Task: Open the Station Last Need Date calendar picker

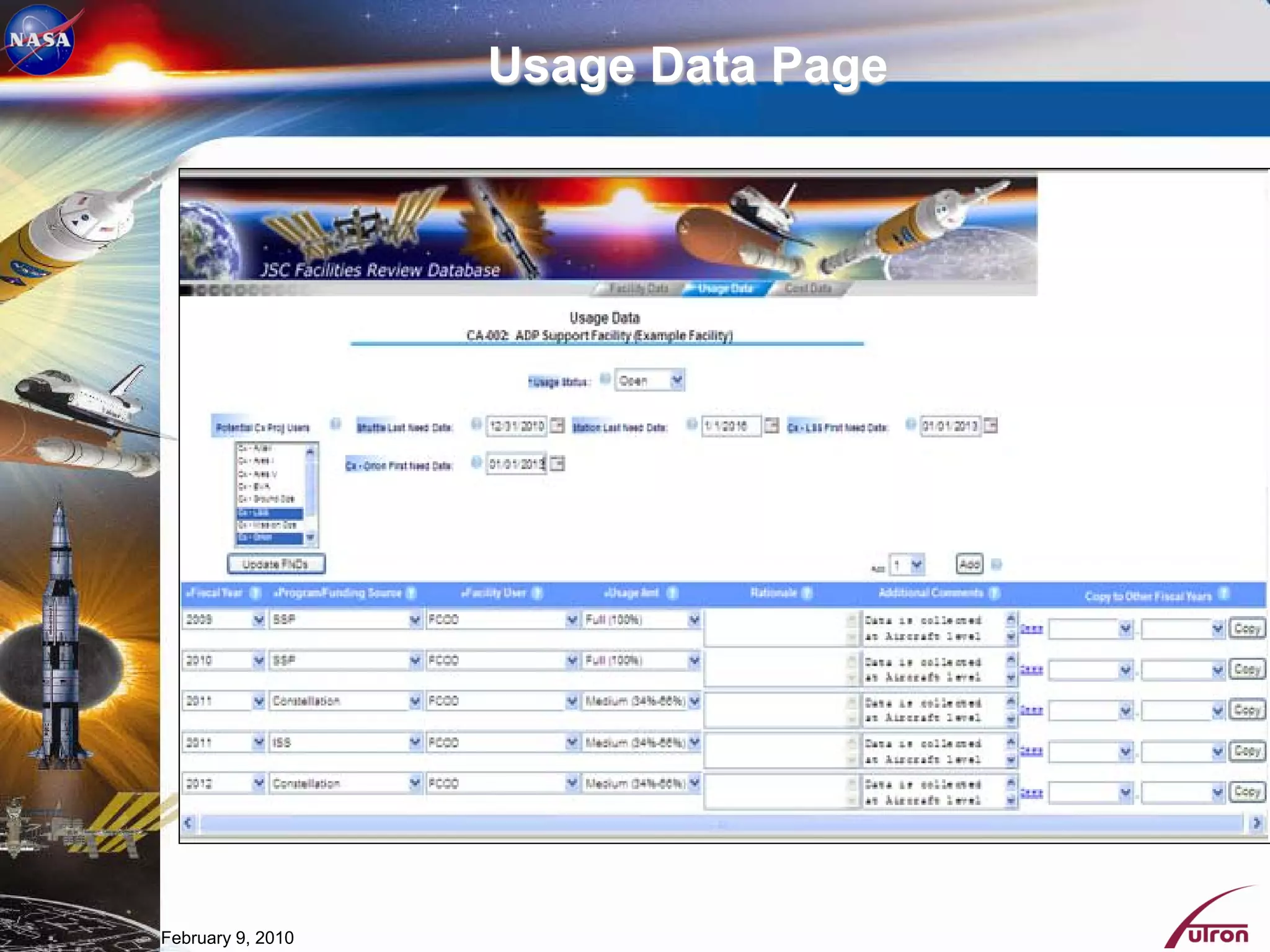Action: 771,426
